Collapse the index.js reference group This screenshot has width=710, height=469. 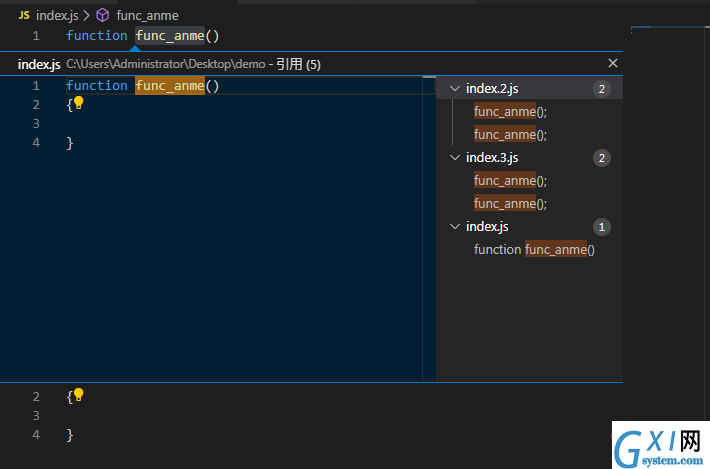[455, 226]
